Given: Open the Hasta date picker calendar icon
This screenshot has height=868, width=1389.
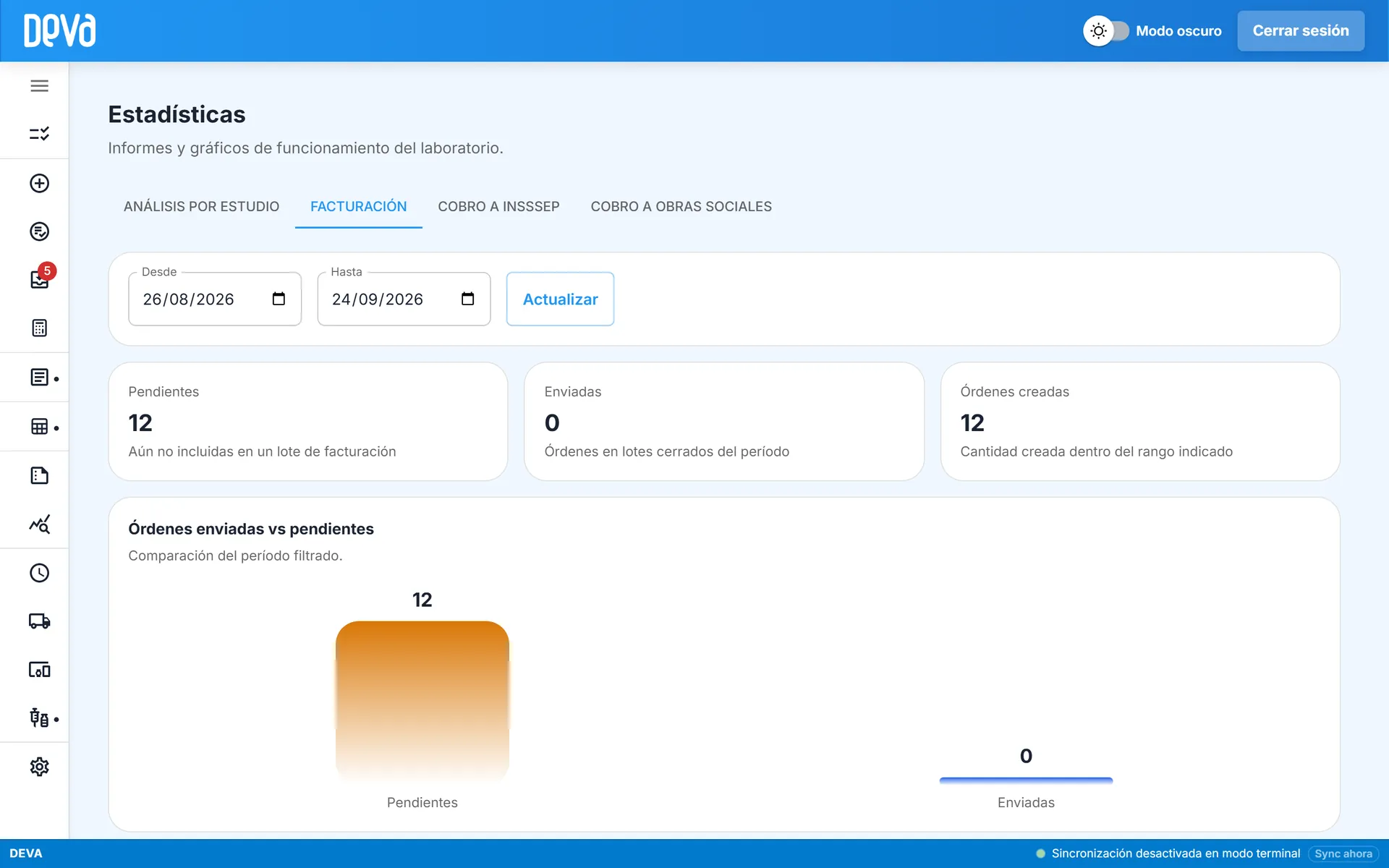Looking at the screenshot, I should coord(467,299).
